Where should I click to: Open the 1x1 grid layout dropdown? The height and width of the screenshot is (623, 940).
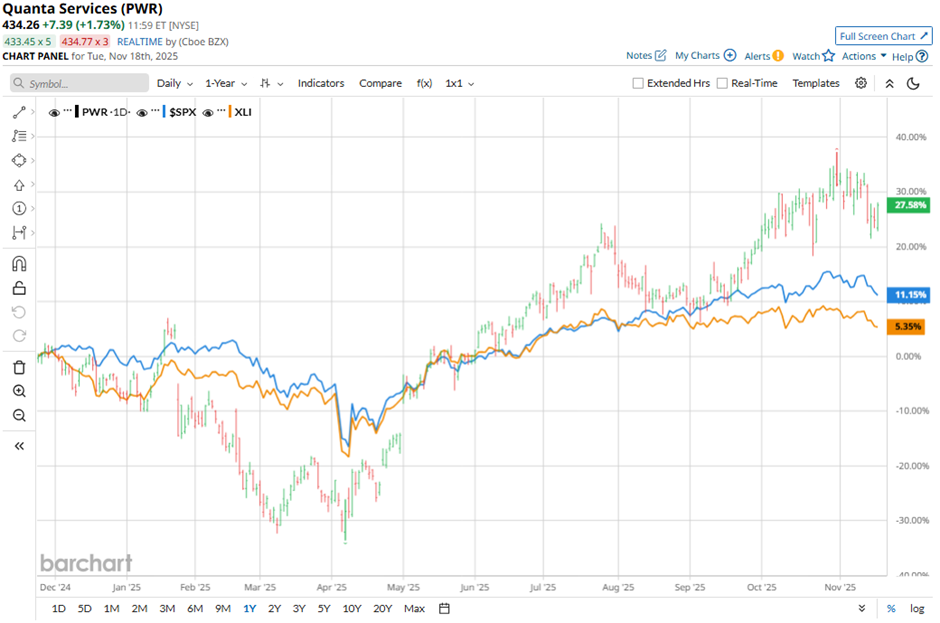click(460, 83)
